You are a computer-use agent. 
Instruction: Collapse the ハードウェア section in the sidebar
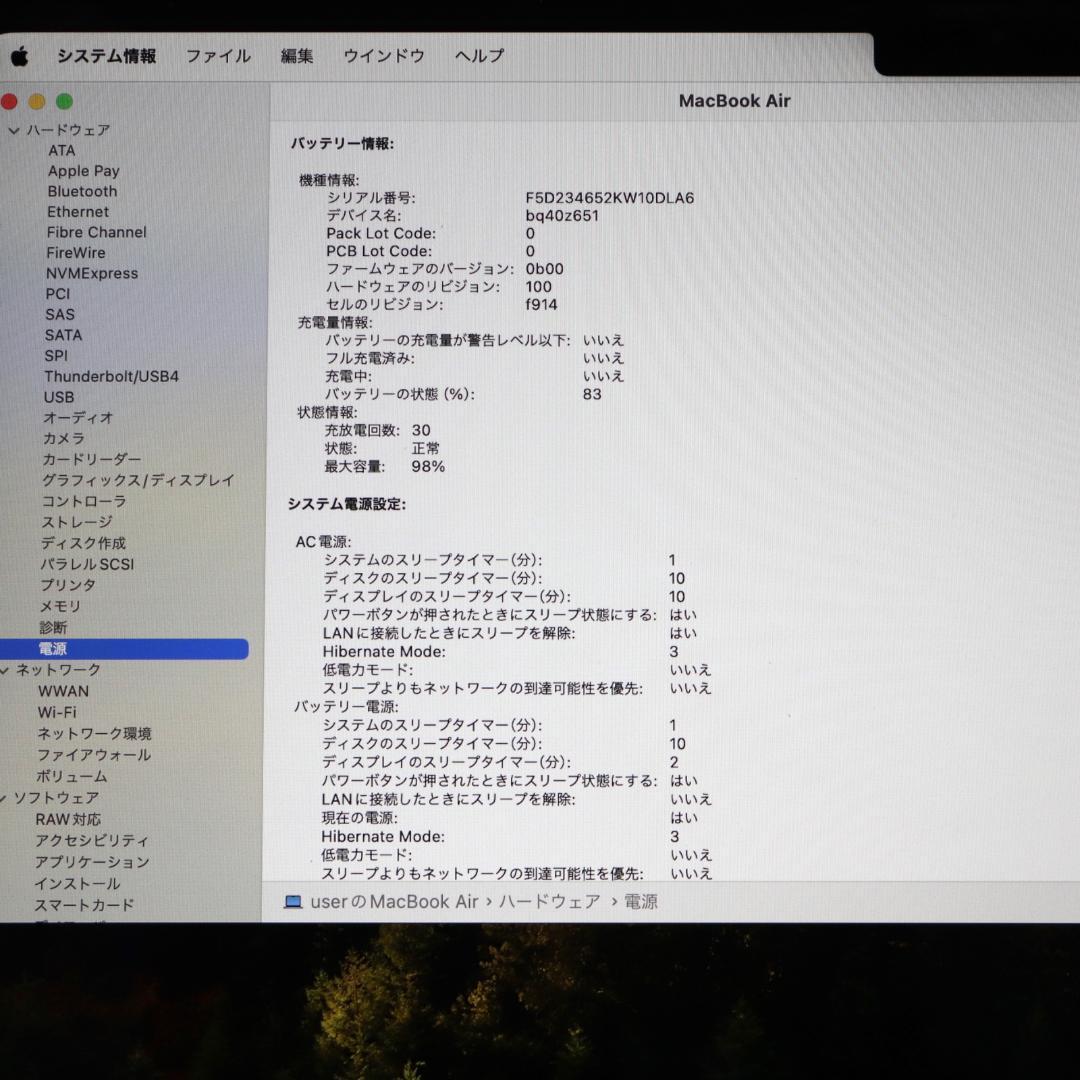pos(14,129)
